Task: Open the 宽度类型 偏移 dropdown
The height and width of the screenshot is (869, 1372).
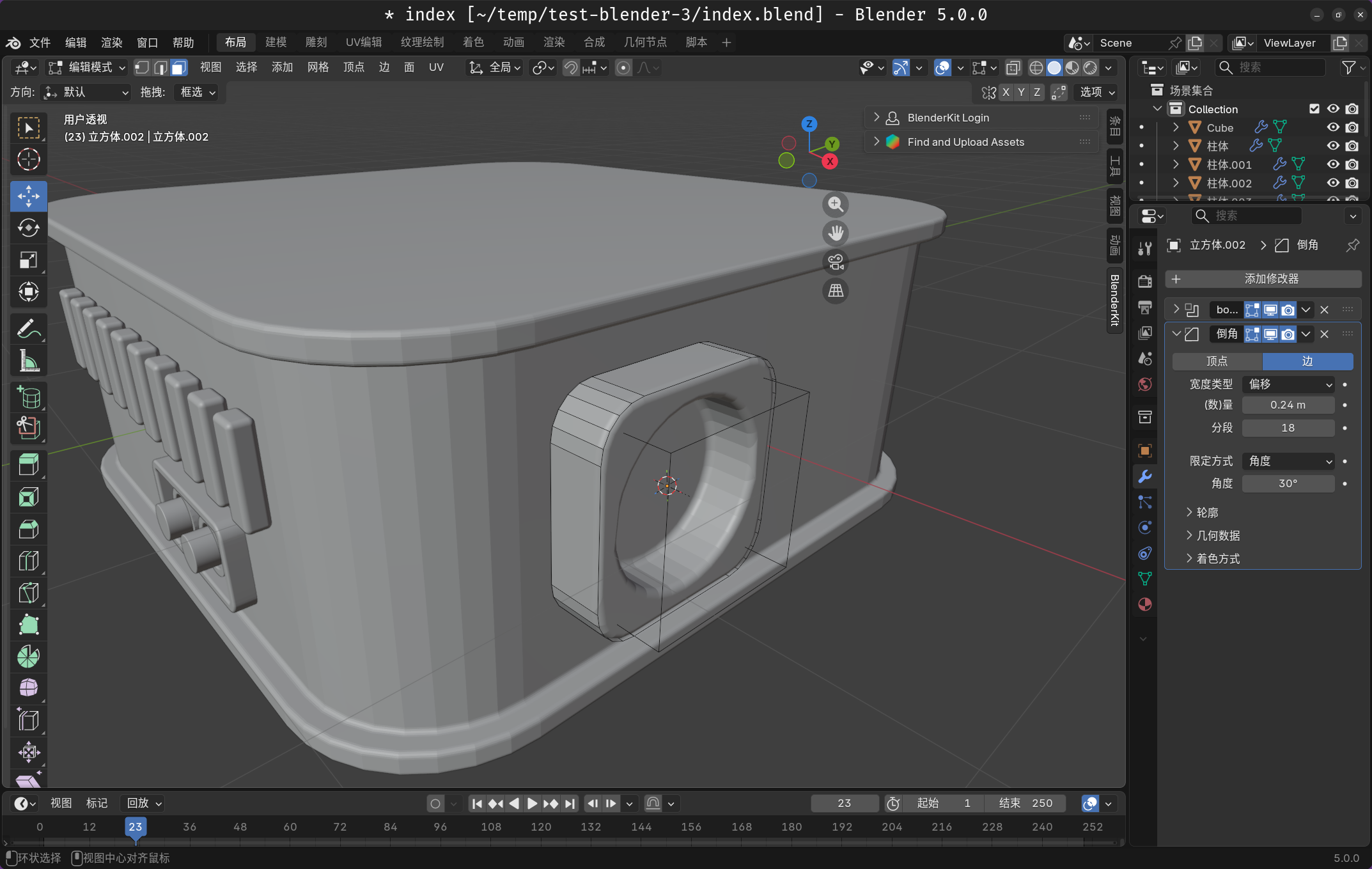Action: (1290, 384)
